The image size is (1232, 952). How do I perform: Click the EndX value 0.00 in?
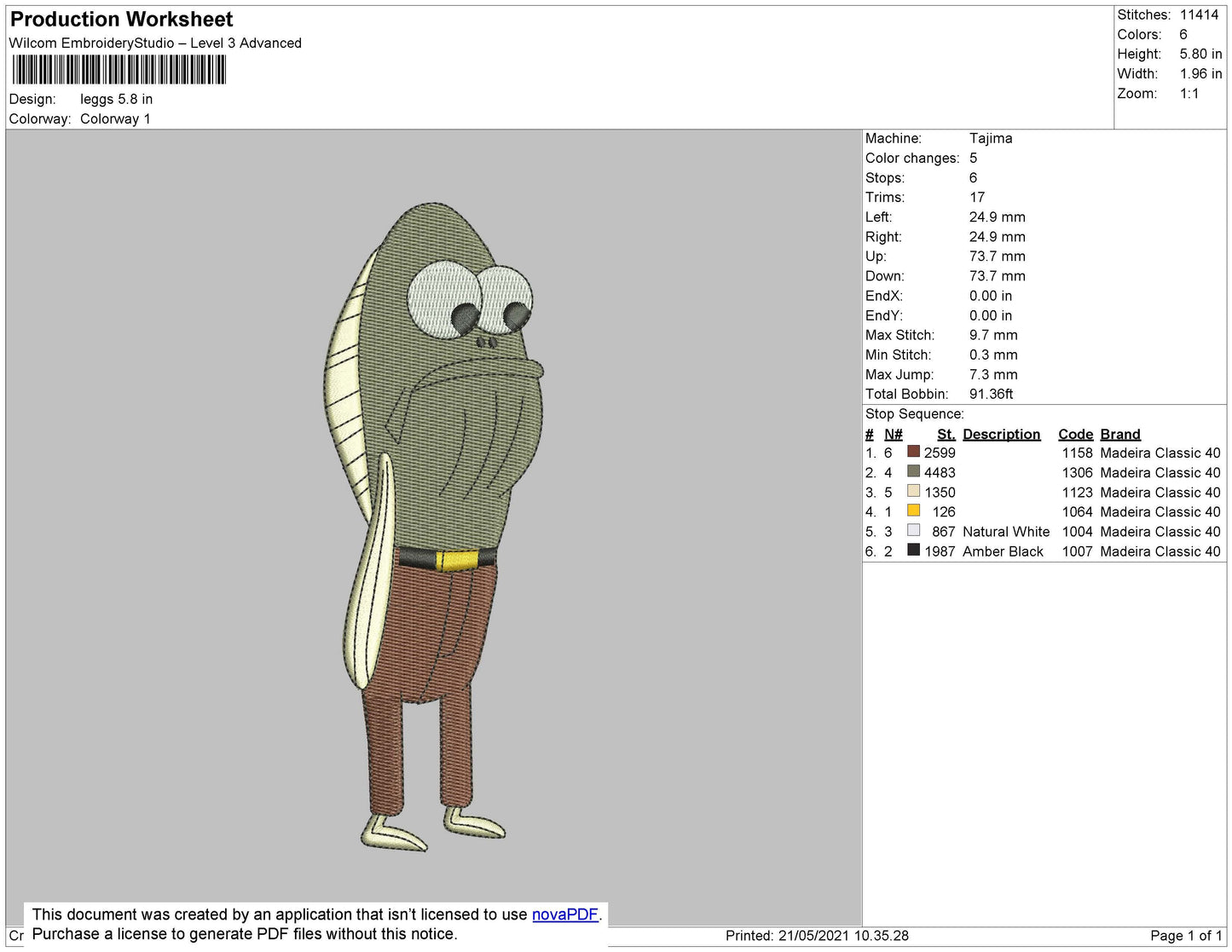point(991,296)
